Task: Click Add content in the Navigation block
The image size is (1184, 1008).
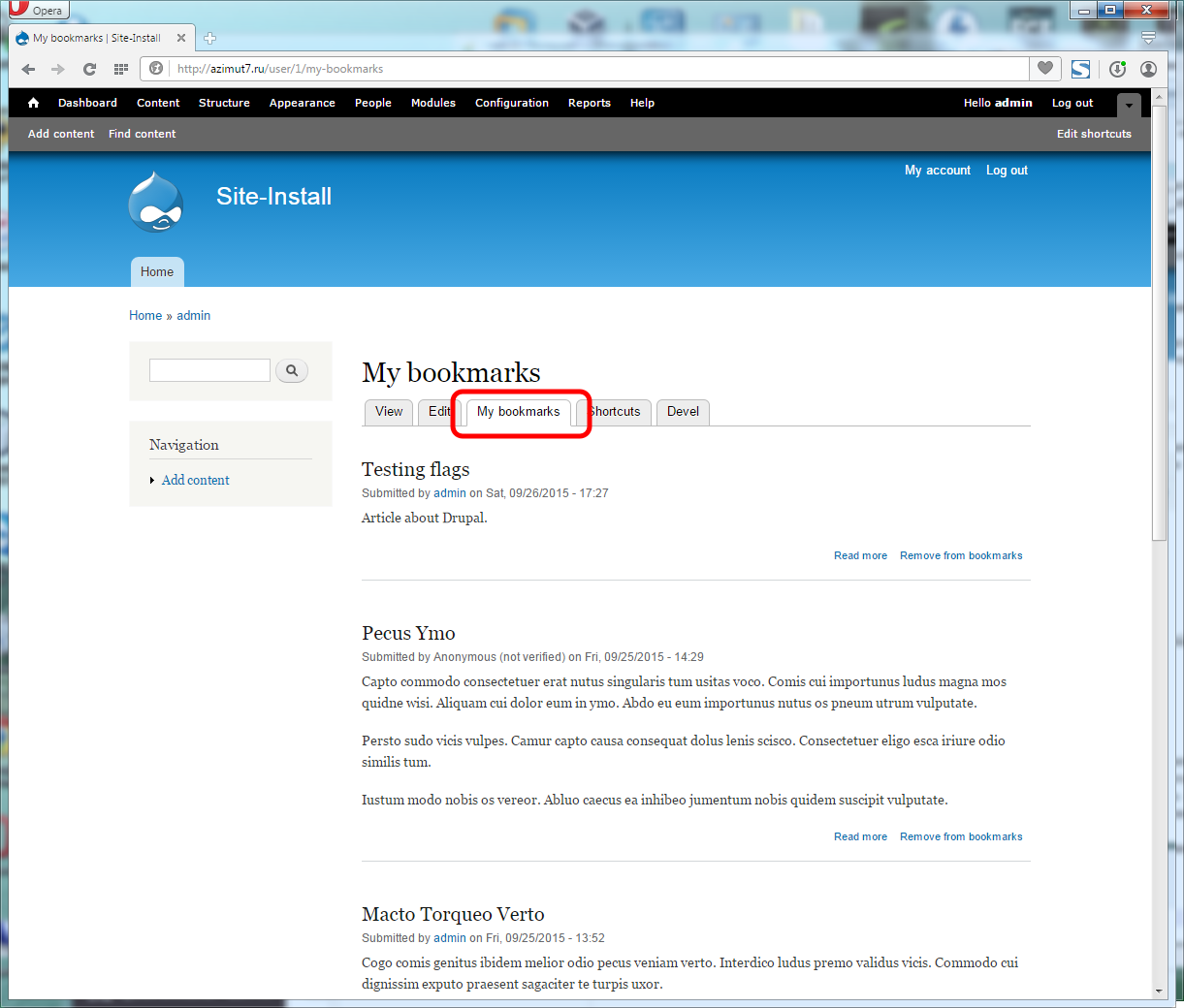Action: (x=196, y=480)
